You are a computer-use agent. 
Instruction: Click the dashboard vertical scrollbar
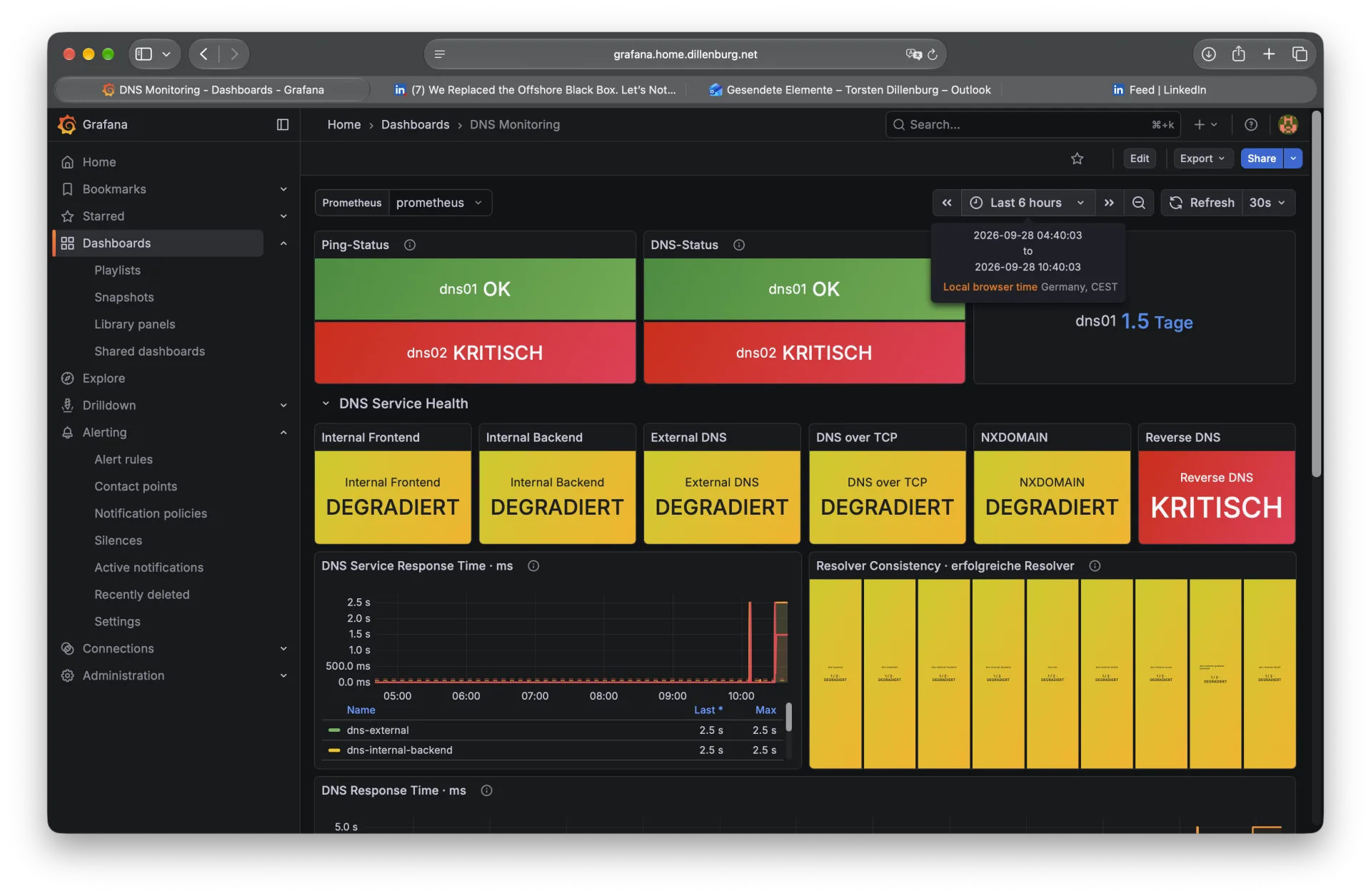tap(1316, 293)
